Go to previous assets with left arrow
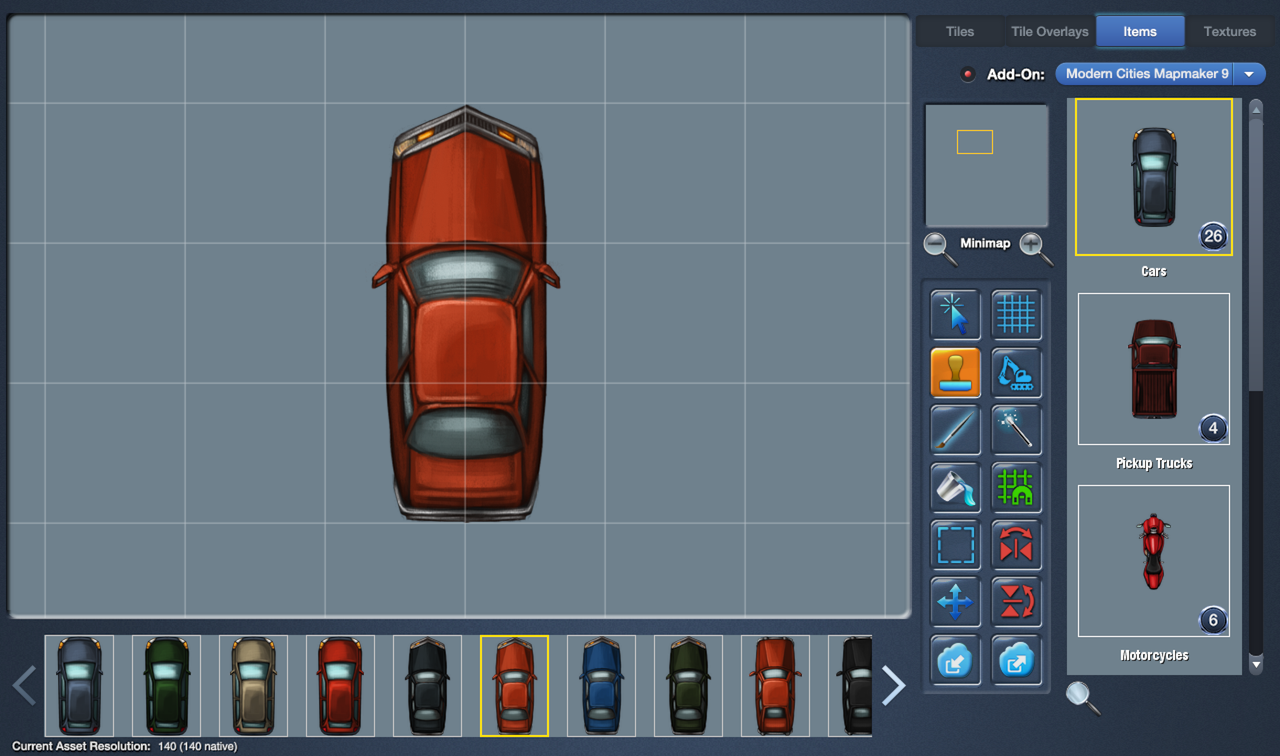The width and height of the screenshot is (1280, 756). (x=24, y=685)
